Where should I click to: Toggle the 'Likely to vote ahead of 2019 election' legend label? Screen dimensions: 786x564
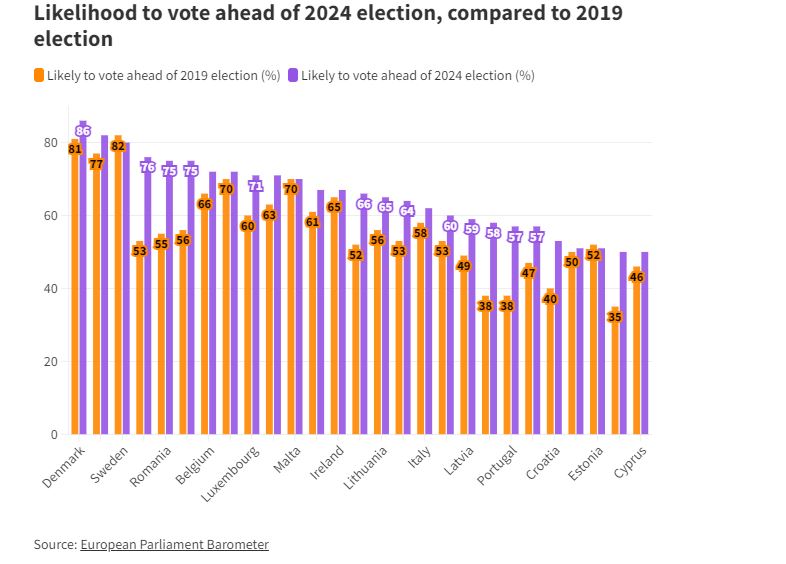point(163,75)
